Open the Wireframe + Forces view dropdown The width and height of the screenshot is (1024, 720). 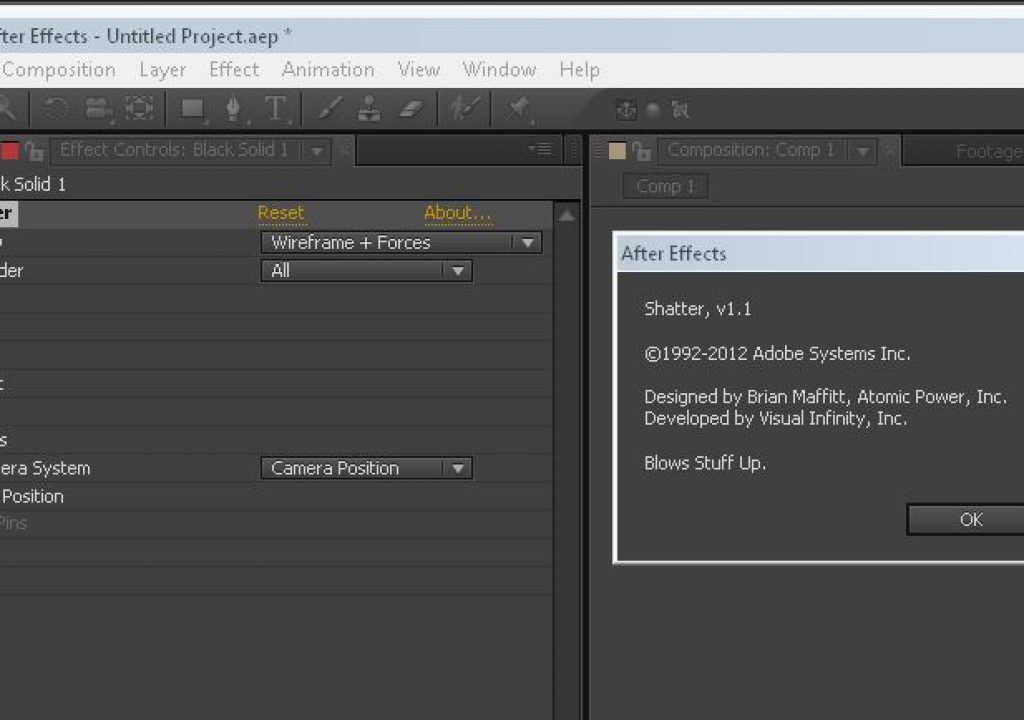coord(401,243)
